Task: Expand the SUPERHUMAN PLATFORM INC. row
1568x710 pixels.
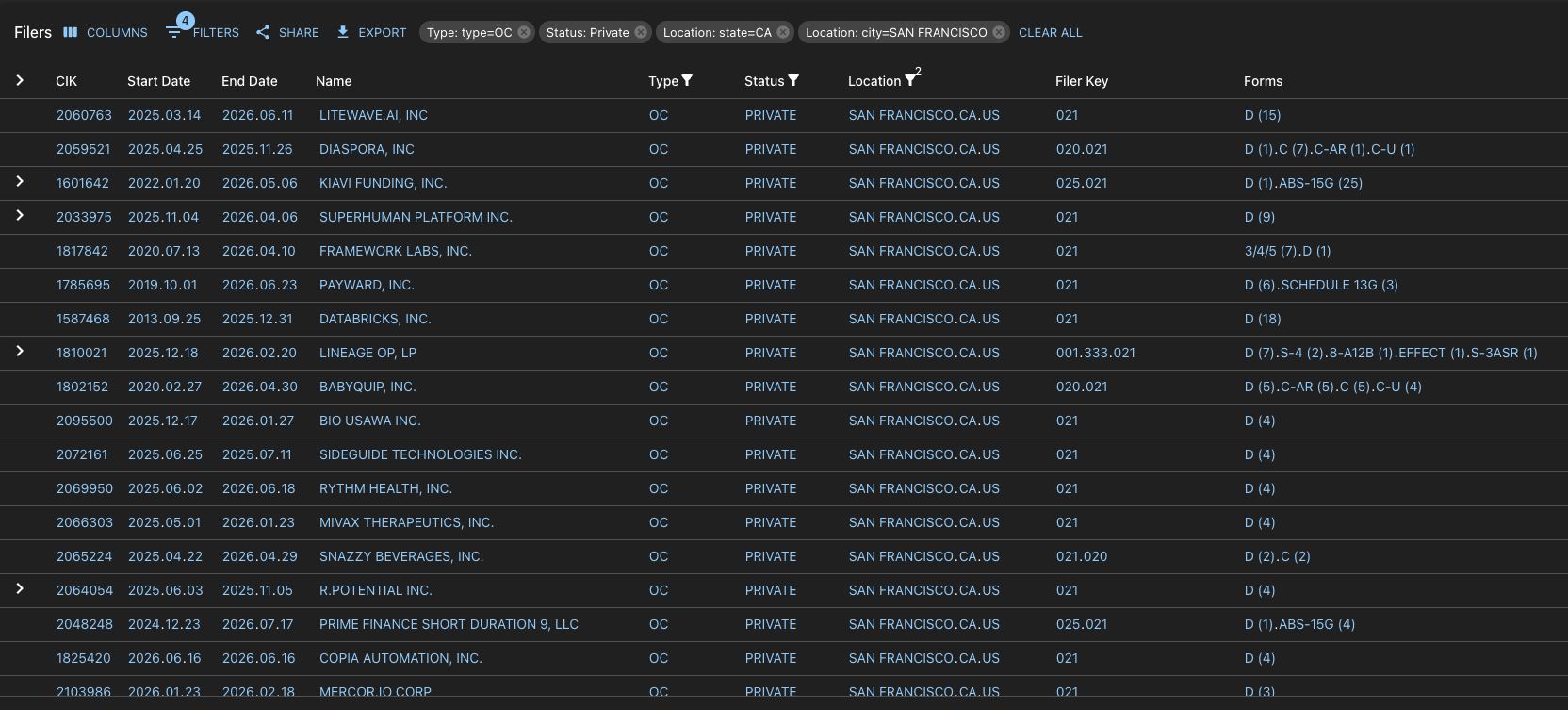Action: (x=20, y=215)
